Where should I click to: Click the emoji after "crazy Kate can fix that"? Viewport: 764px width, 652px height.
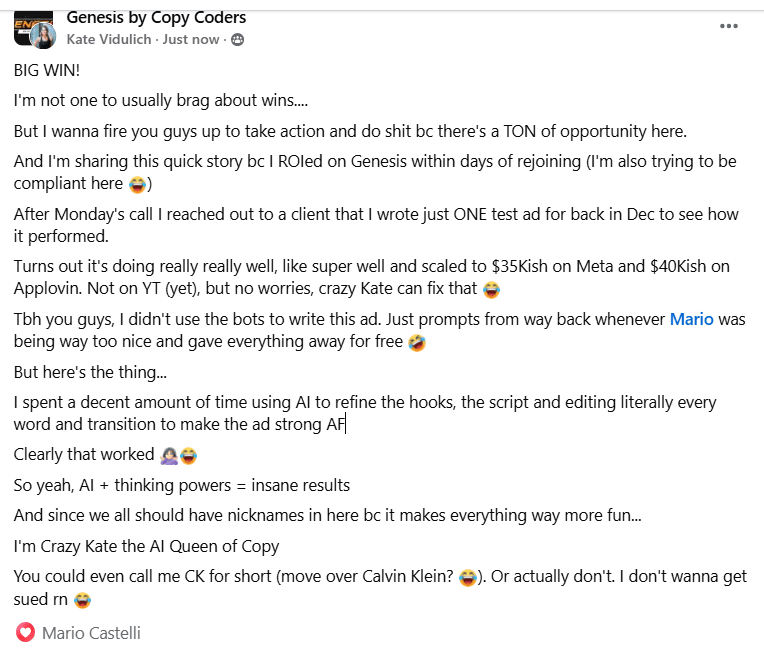(491, 290)
